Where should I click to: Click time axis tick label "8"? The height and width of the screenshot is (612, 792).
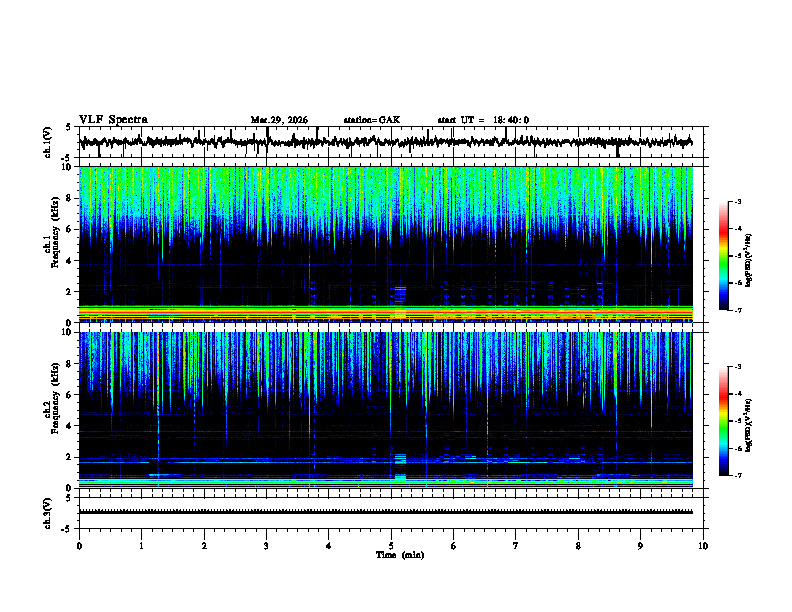coord(578,546)
